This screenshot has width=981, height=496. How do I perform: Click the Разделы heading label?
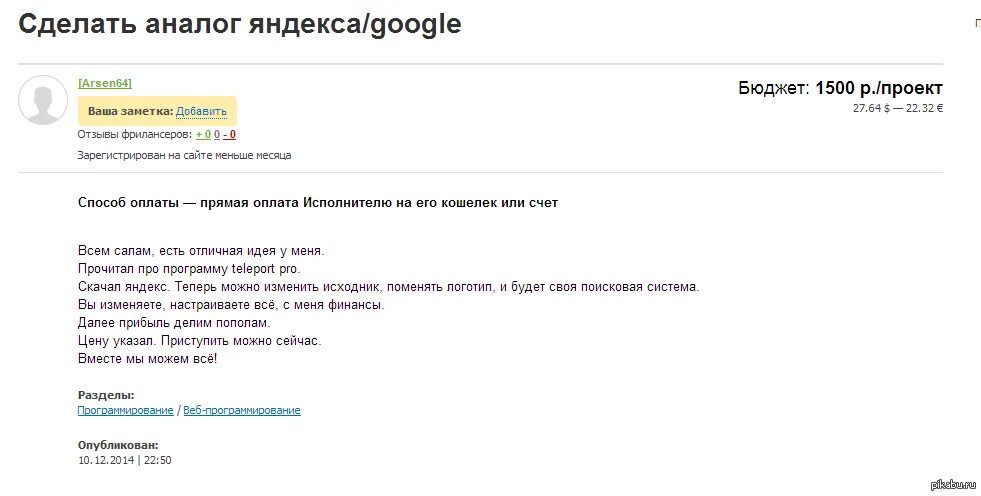click(105, 395)
